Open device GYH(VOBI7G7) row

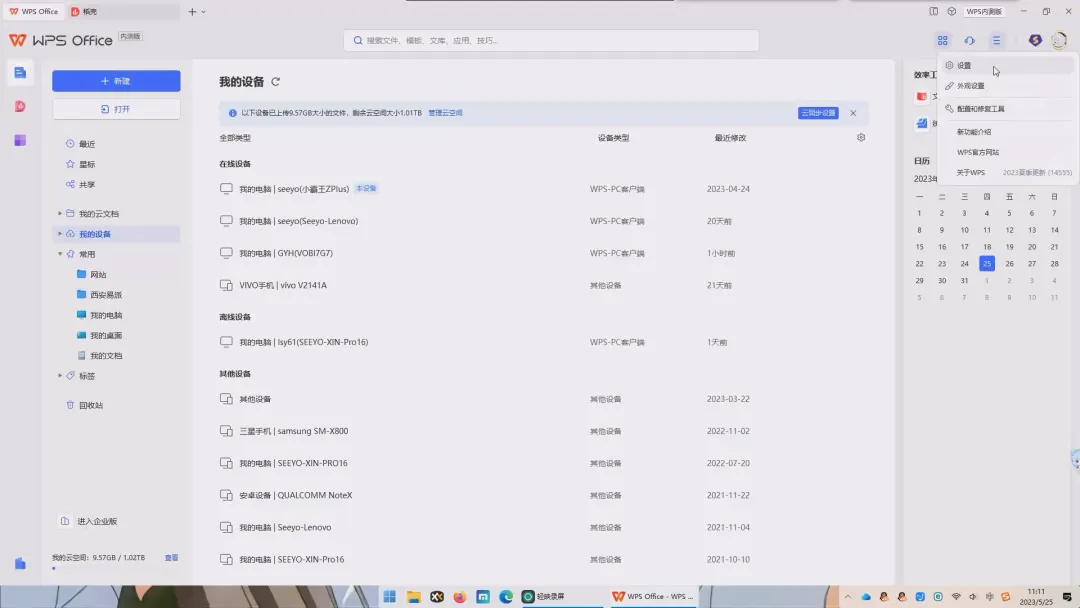point(543,253)
